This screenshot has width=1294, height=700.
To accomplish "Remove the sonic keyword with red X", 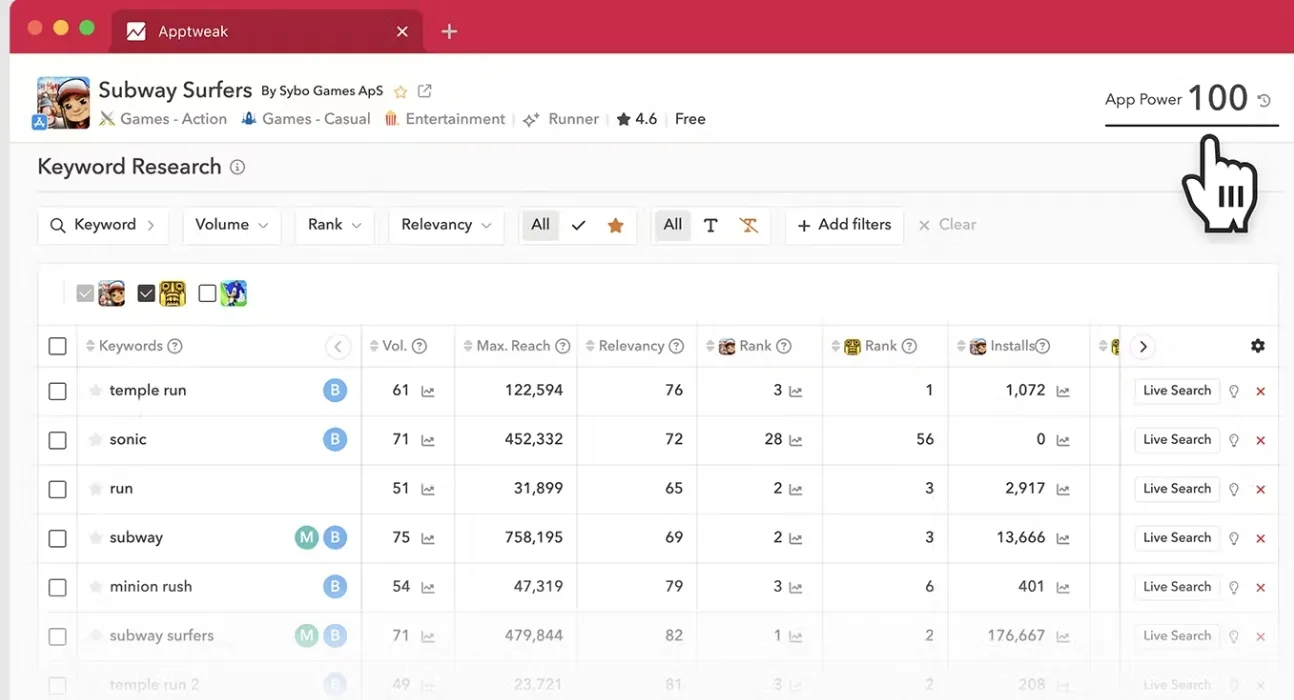I will click(1260, 440).
